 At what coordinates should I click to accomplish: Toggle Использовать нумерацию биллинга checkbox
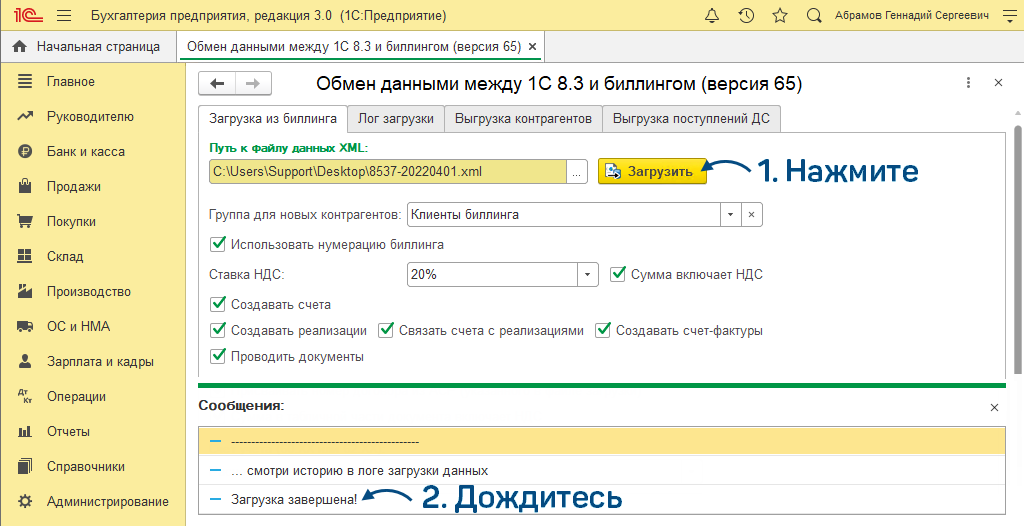click(x=217, y=244)
